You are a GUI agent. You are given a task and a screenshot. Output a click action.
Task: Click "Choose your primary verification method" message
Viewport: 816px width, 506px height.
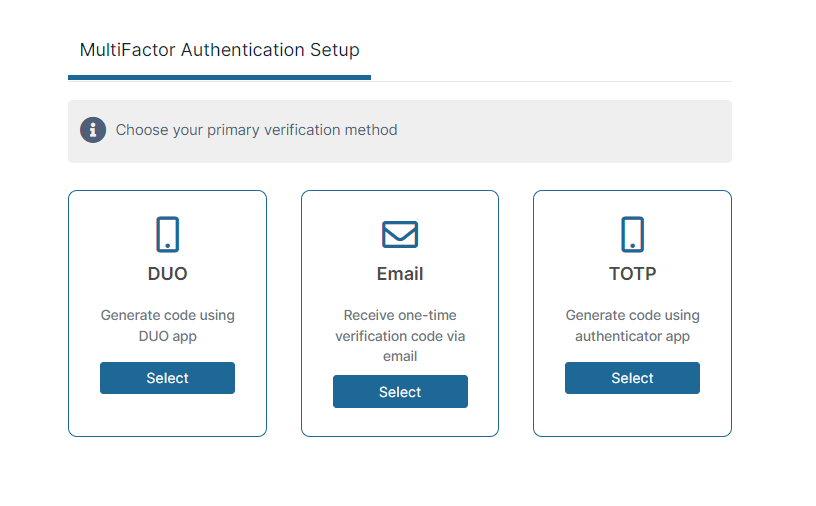[x=256, y=130]
